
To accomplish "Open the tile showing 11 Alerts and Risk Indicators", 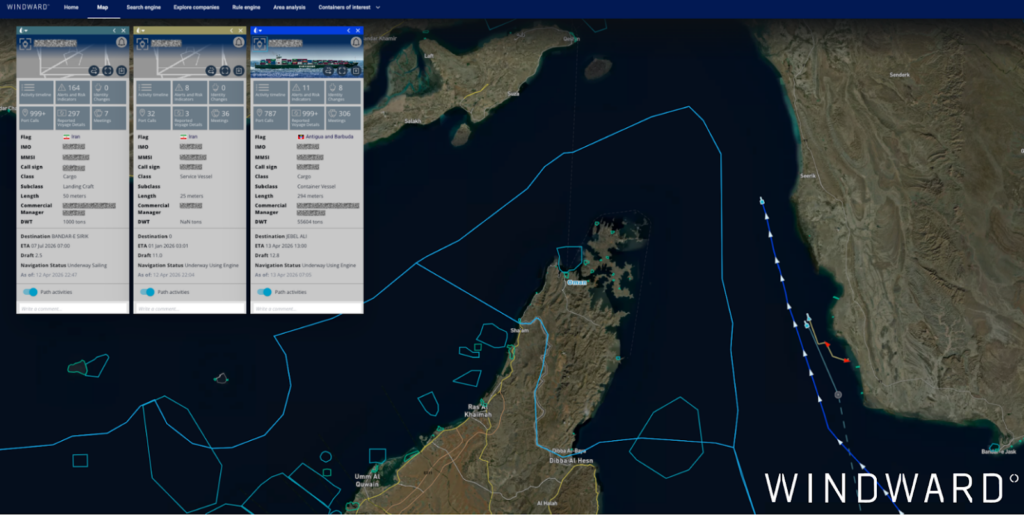I will point(307,92).
